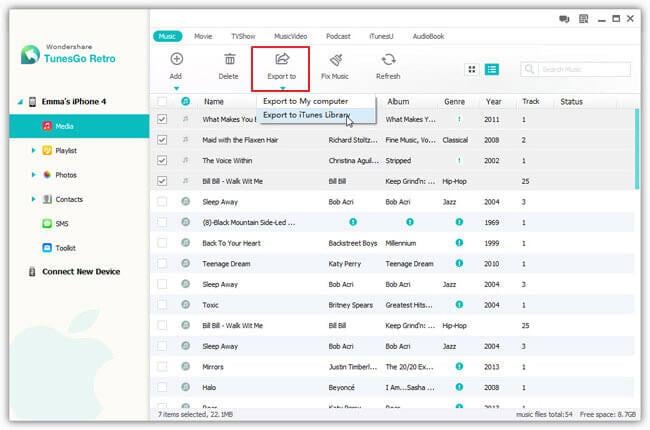The height and width of the screenshot is (430, 650).
Task: Switch to the MusicVideo tab
Action: point(291,36)
